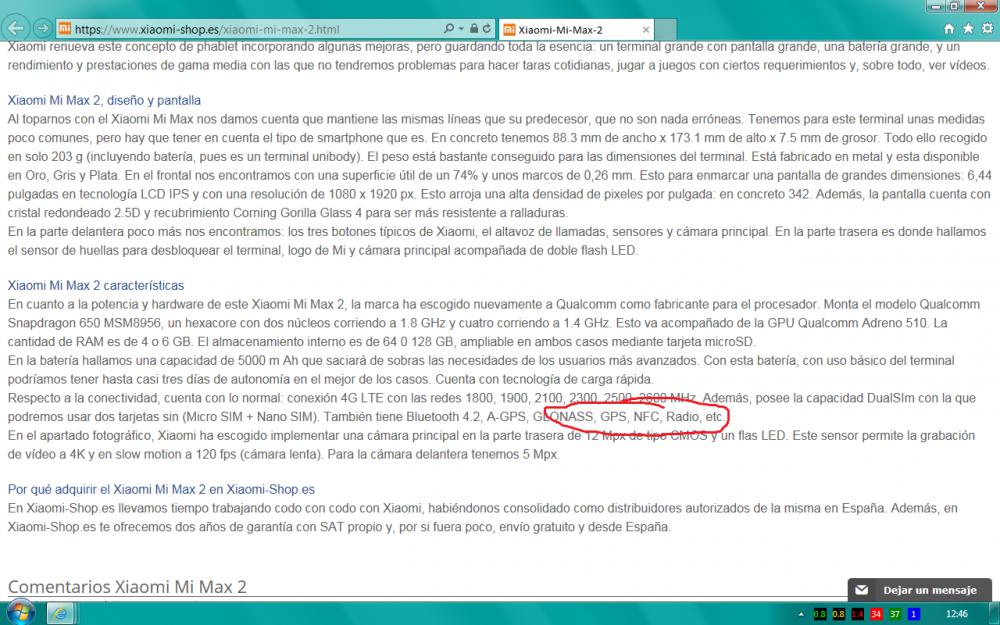The image size is (1000, 625).
Task: Click the blue 1 tray indicator
Action: [913, 614]
